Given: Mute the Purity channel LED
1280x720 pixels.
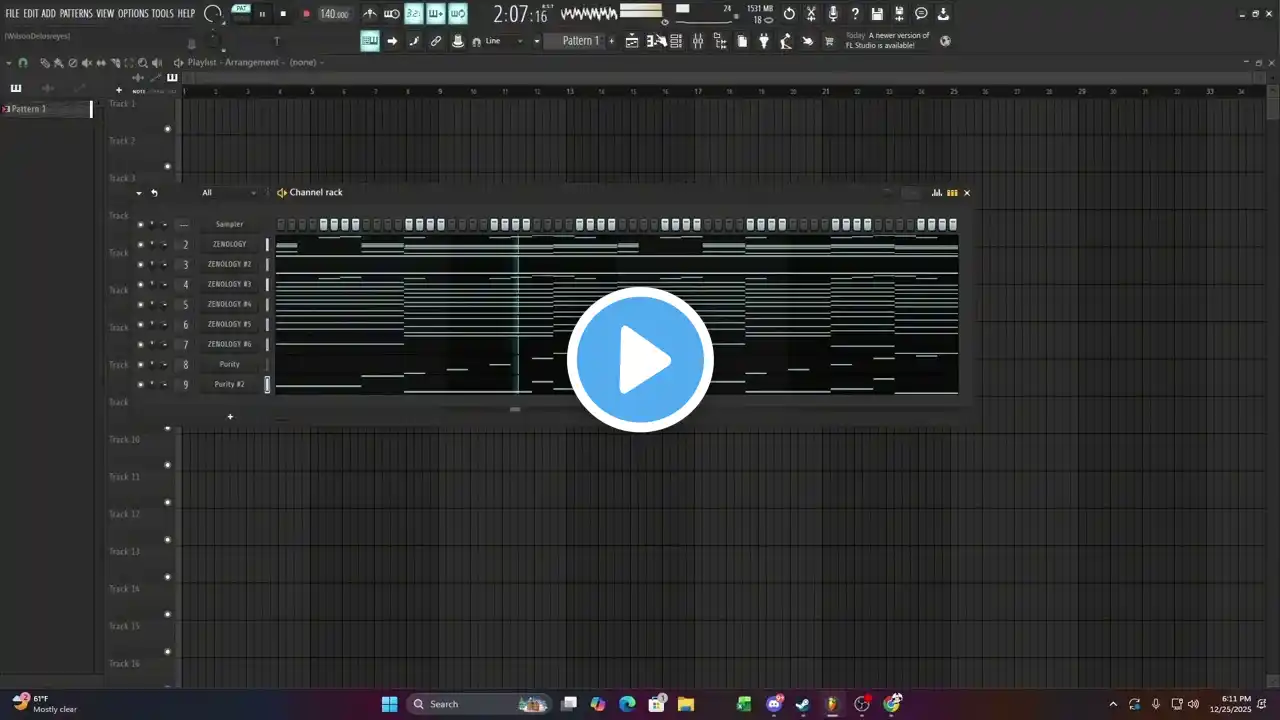Looking at the screenshot, I should [x=140, y=364].
